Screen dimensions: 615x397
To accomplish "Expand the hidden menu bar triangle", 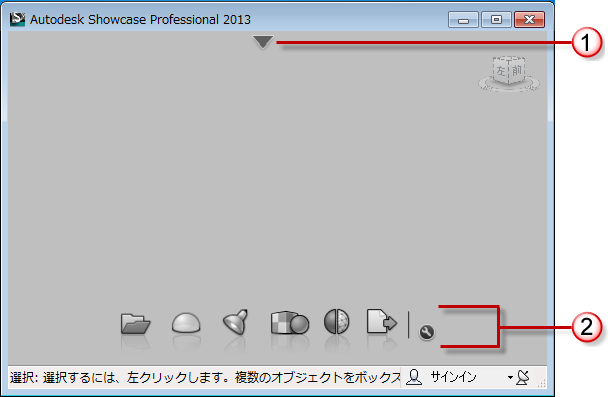I will pyautogui.click(x=263, y=42).
